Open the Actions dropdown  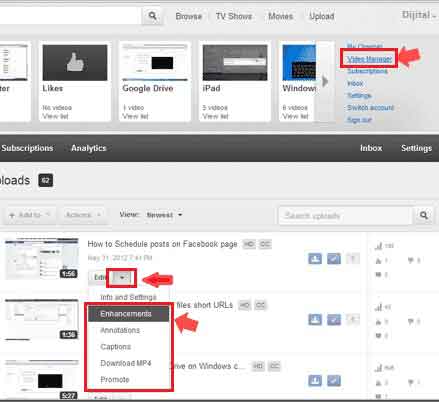[x=83, y=215]
